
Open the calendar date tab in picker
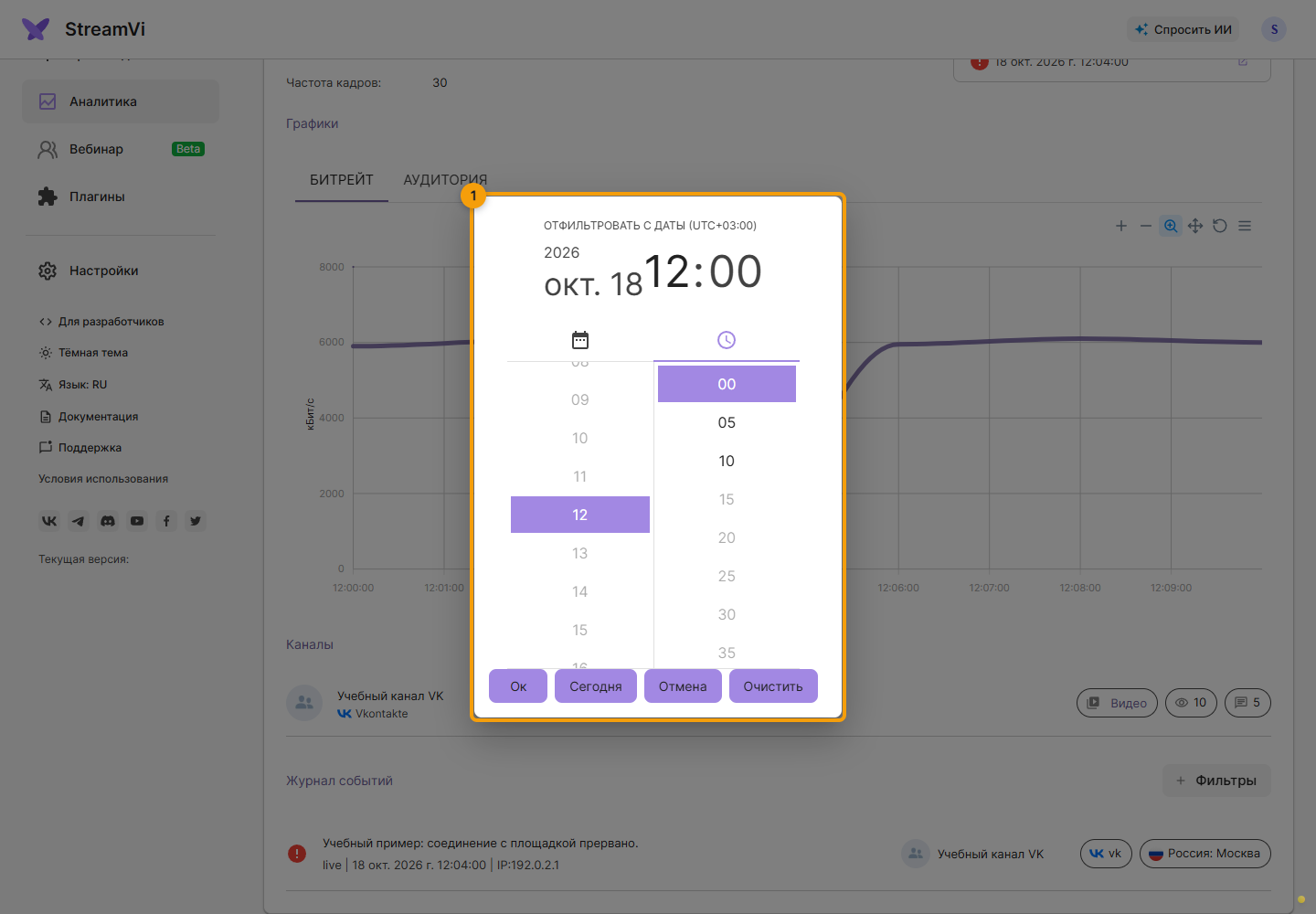pos(580,340)
